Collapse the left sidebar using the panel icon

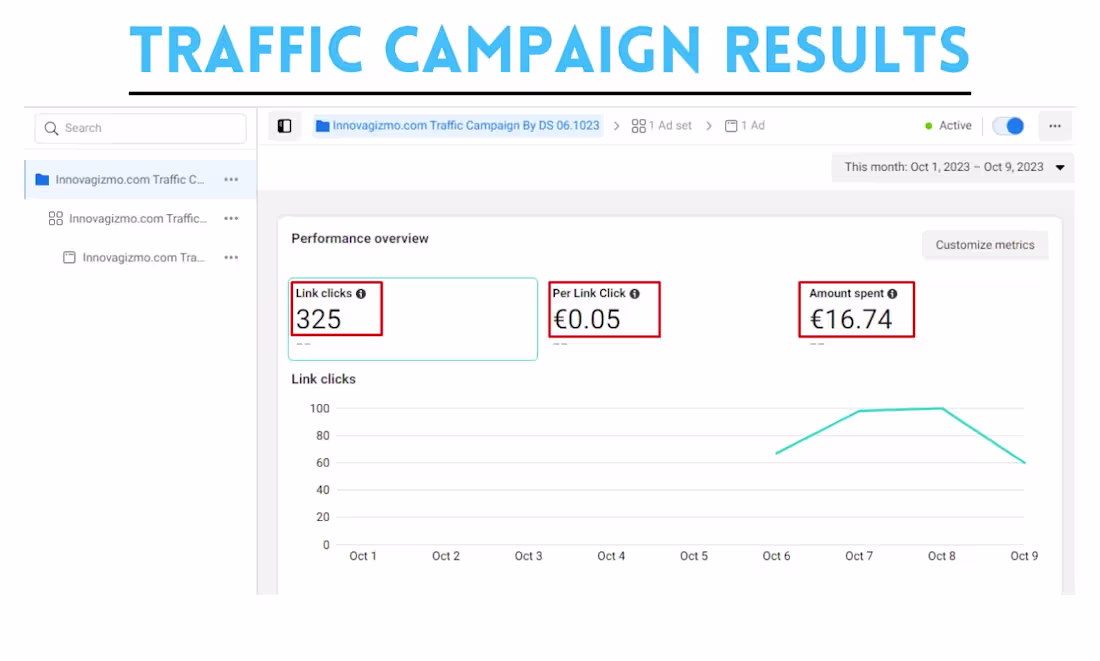click(284, 125)
